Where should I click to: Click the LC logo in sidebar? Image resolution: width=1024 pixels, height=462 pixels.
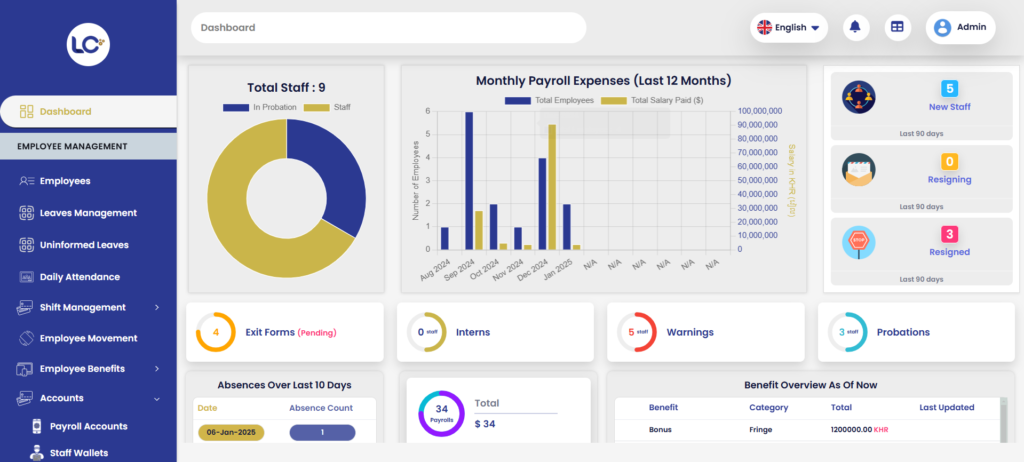point(88,42)
